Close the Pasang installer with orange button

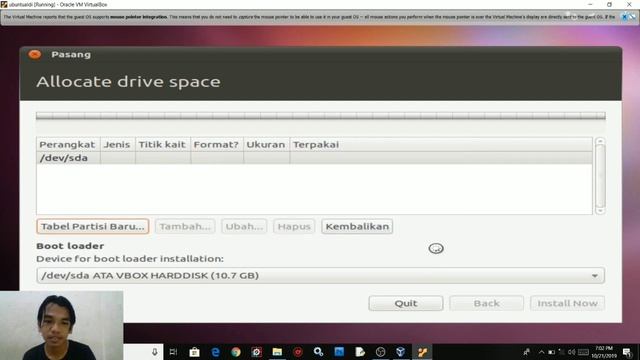[35, 54]
